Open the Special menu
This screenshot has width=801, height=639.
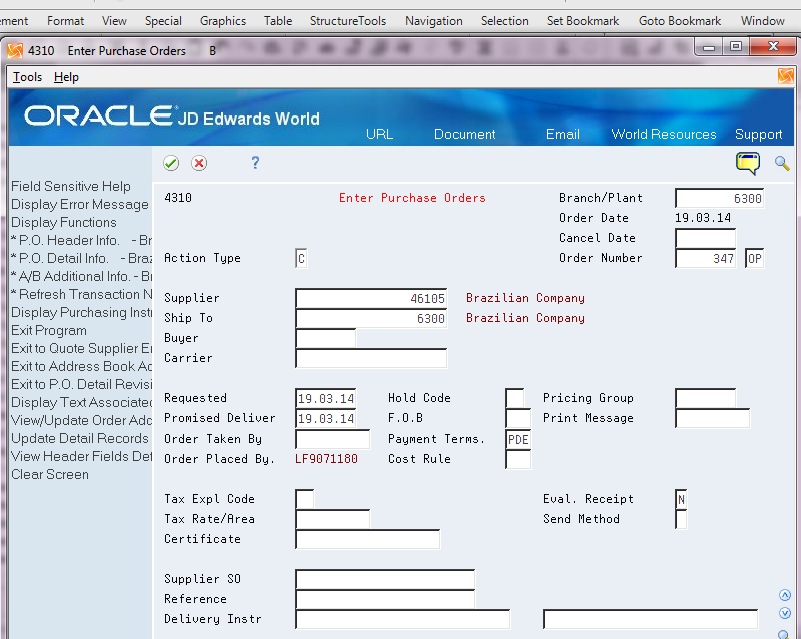click(163, 21)
